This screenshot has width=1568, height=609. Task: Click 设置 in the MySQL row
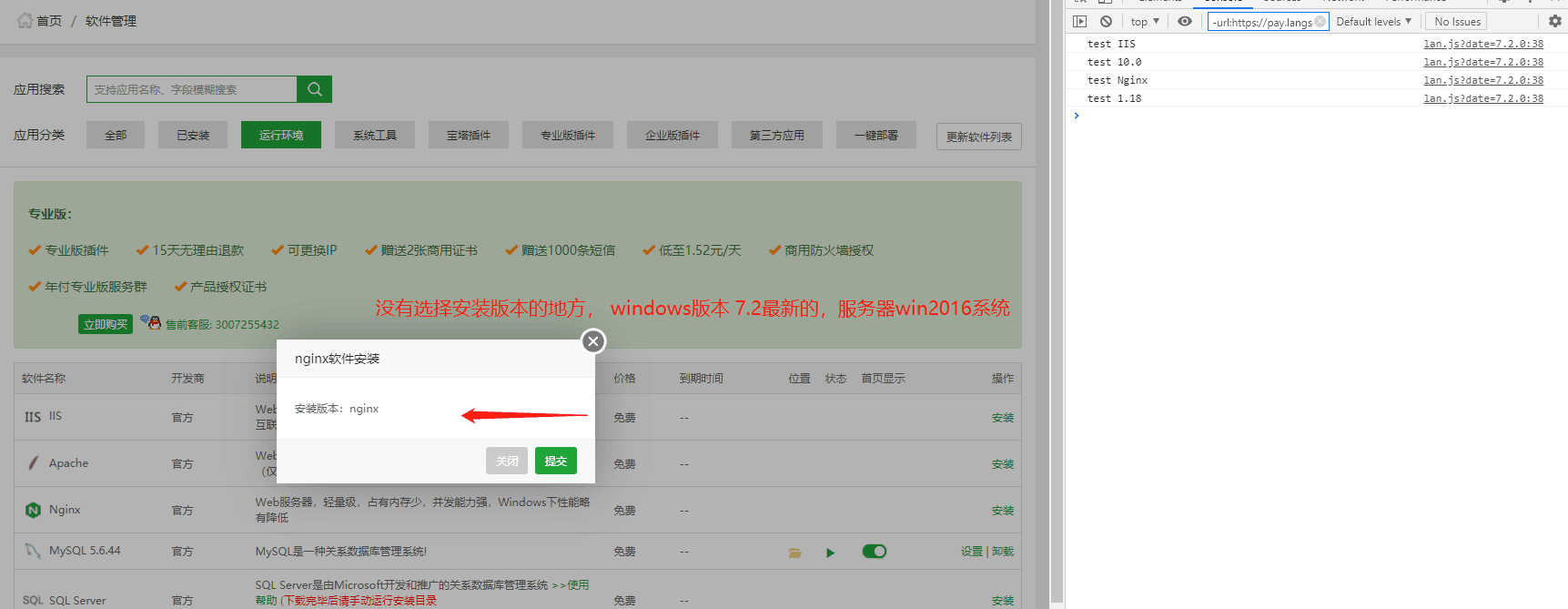coord(972,551)
